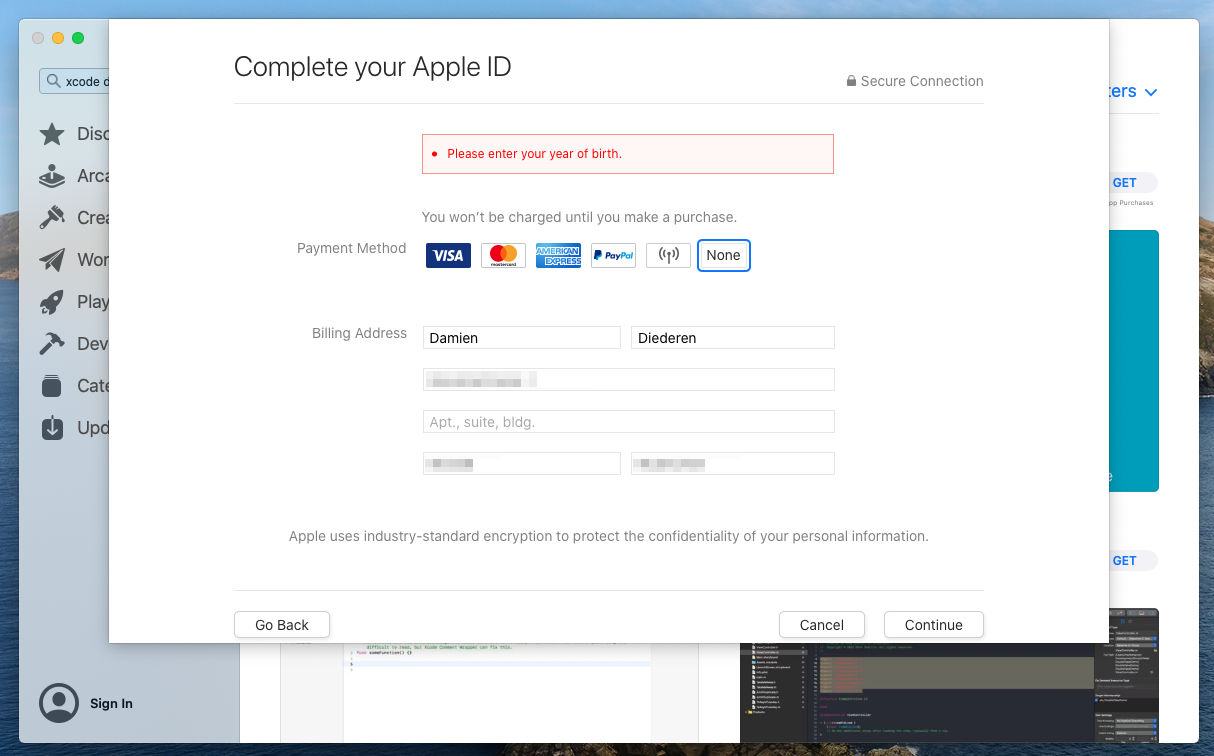The image size is (1214, 756).
Task: Click the Continue button
Action: pyautogui.click(x=934, y=625)
